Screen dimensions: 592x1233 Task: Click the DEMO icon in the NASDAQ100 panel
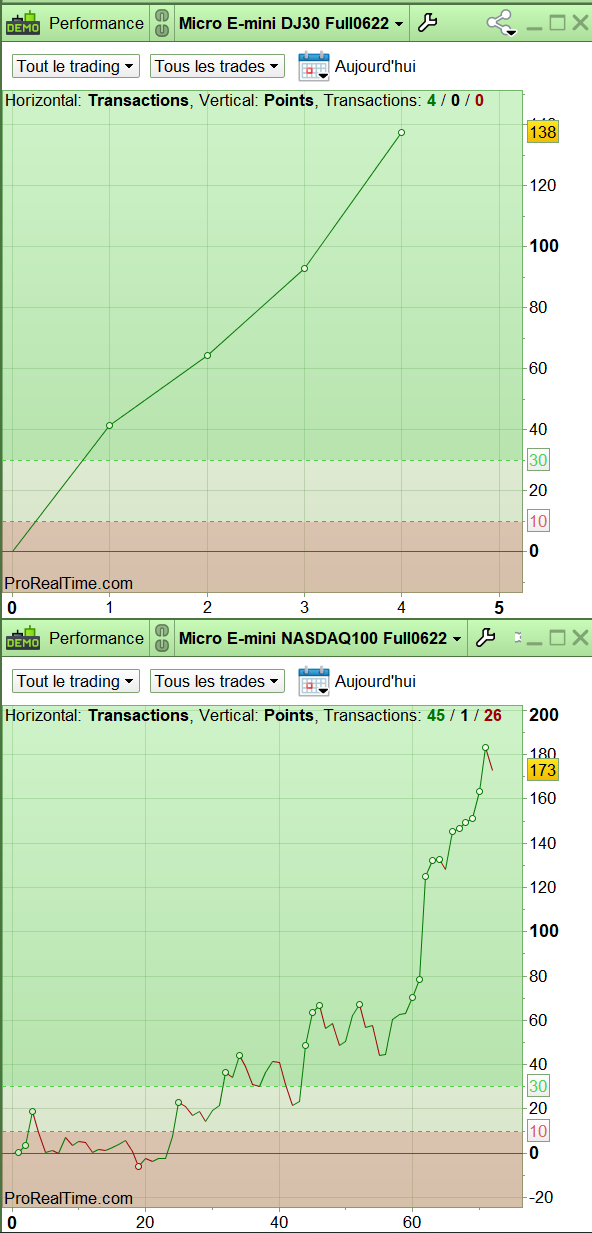[x=24, y=637]
